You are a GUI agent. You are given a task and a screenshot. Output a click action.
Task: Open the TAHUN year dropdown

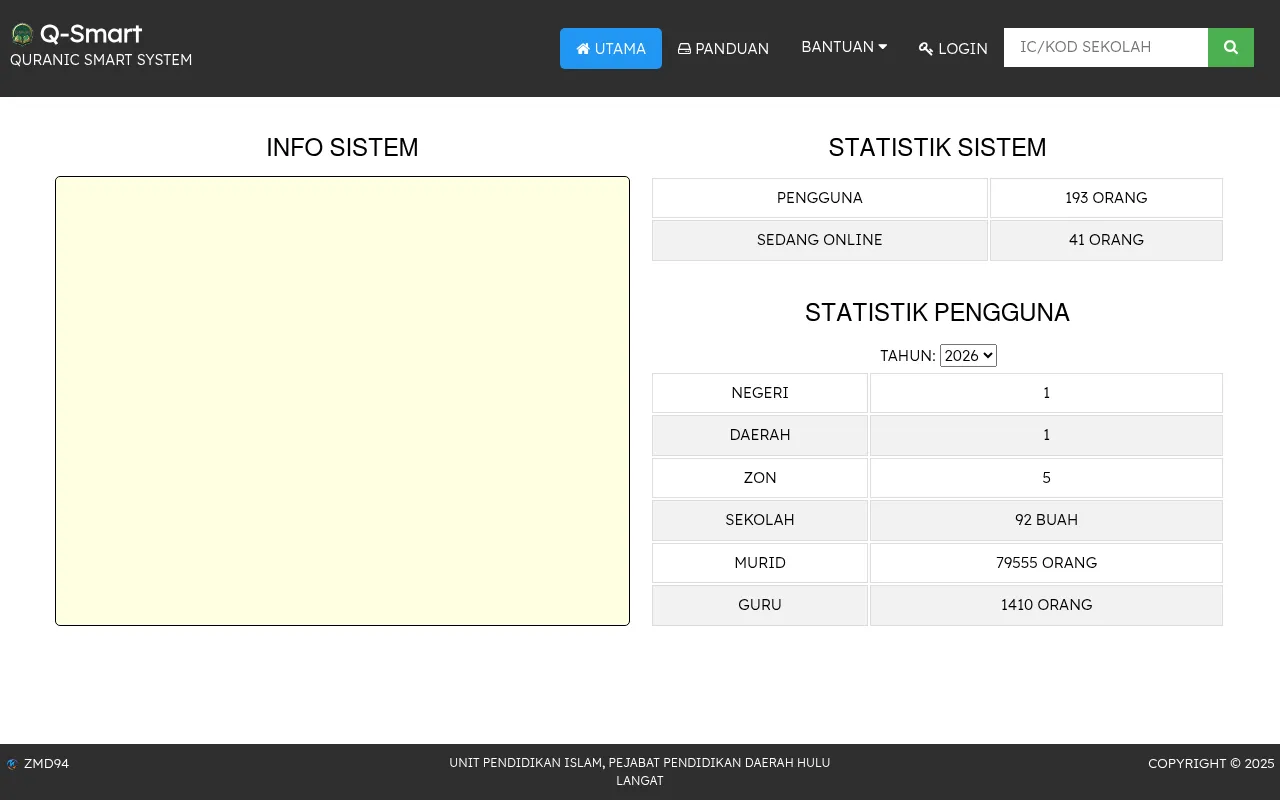click(968, 355)
